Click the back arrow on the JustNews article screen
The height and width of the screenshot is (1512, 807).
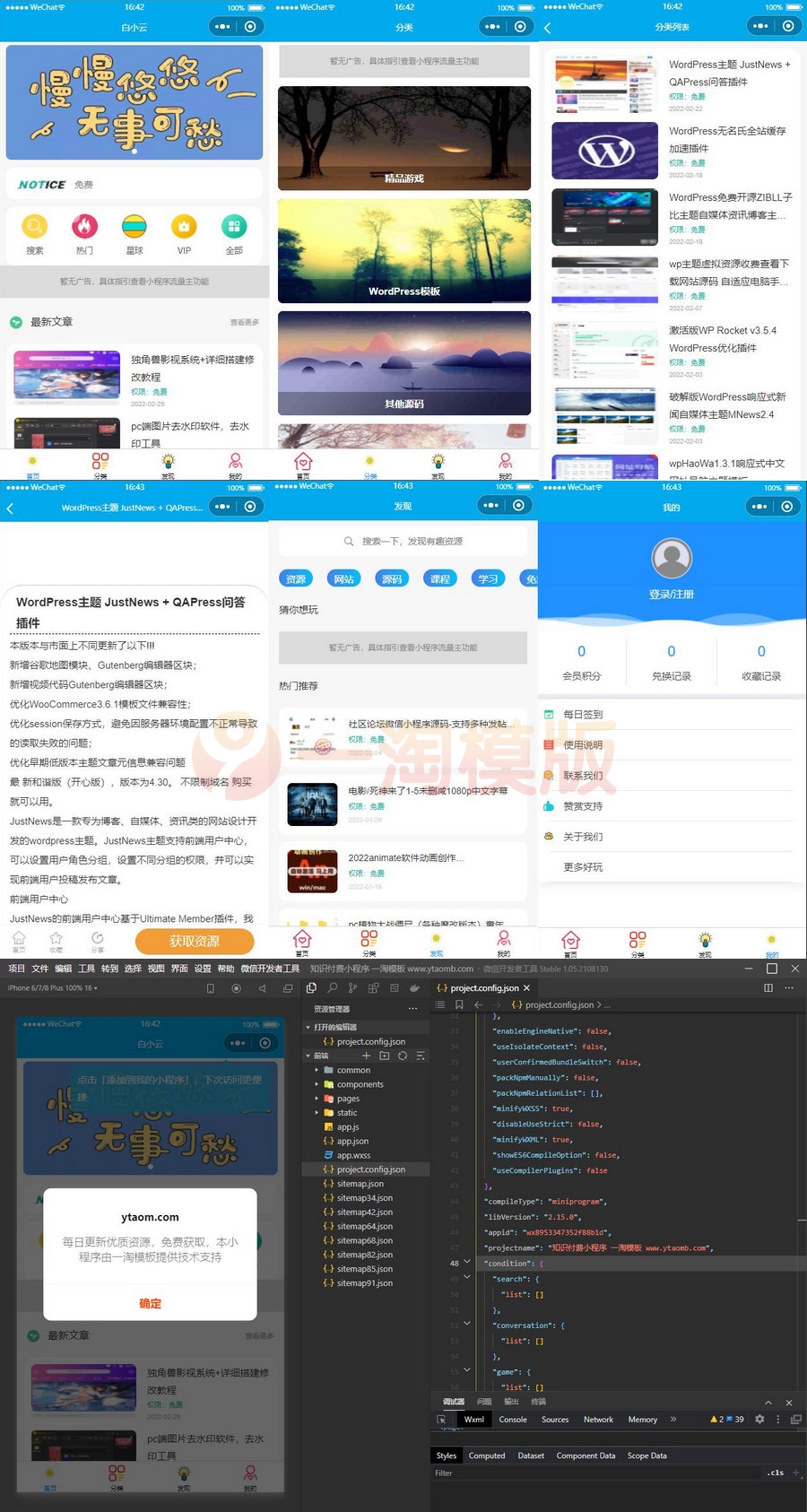[10, 508]
